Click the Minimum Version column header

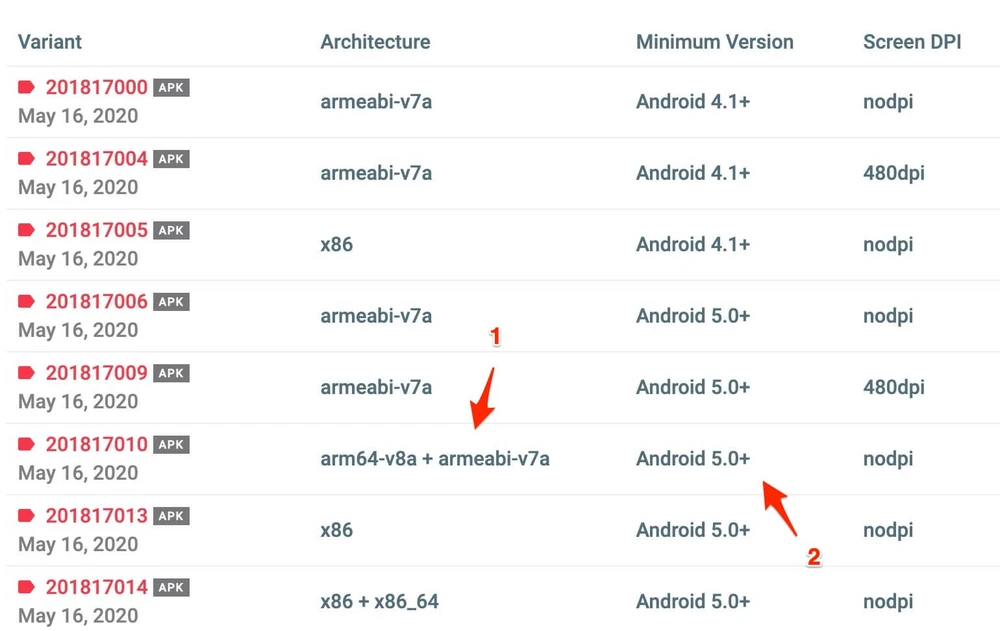coord(714,42)
